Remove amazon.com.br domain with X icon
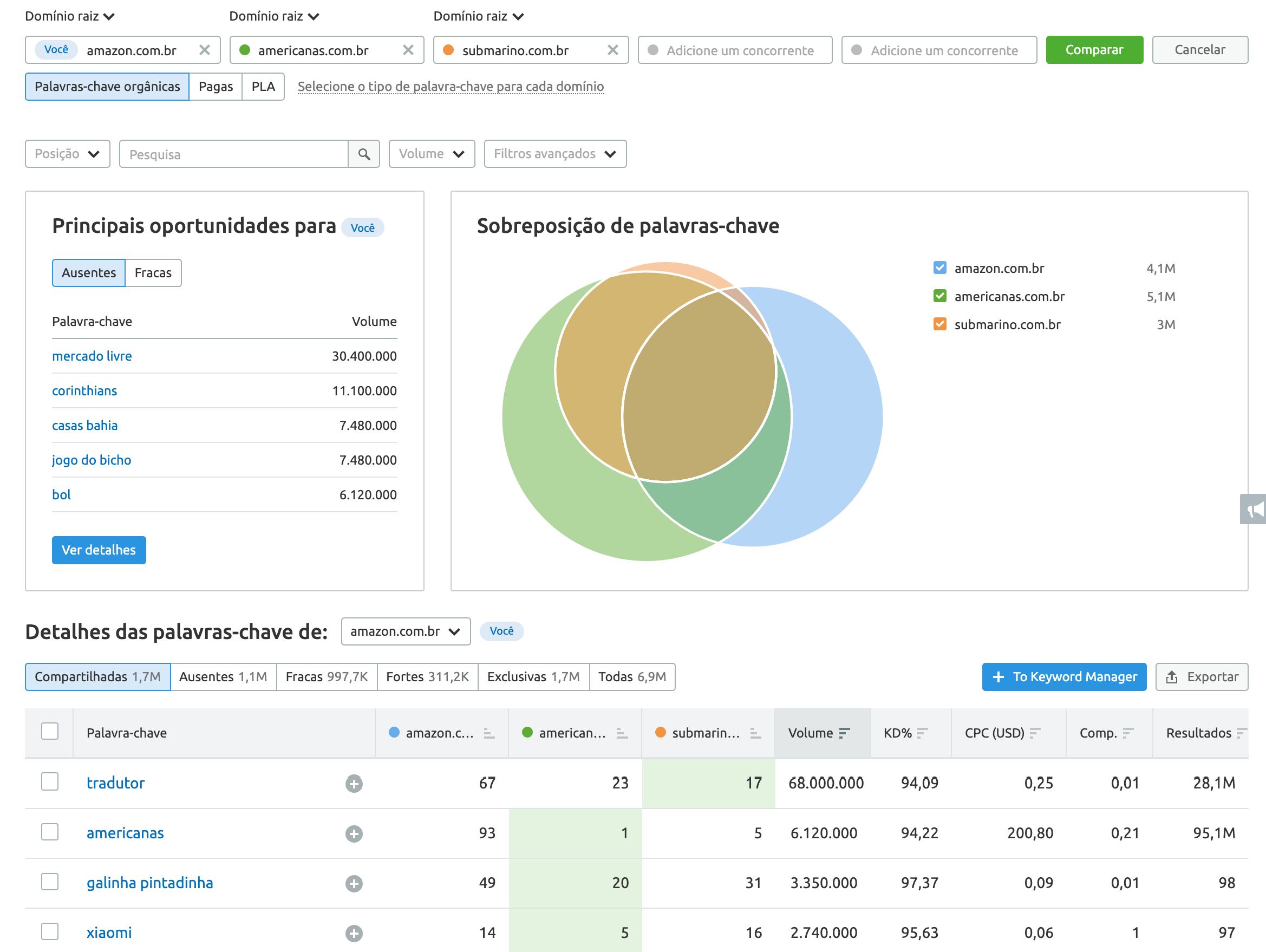This screenshot has width=1266, height=952. click(204, 50)
